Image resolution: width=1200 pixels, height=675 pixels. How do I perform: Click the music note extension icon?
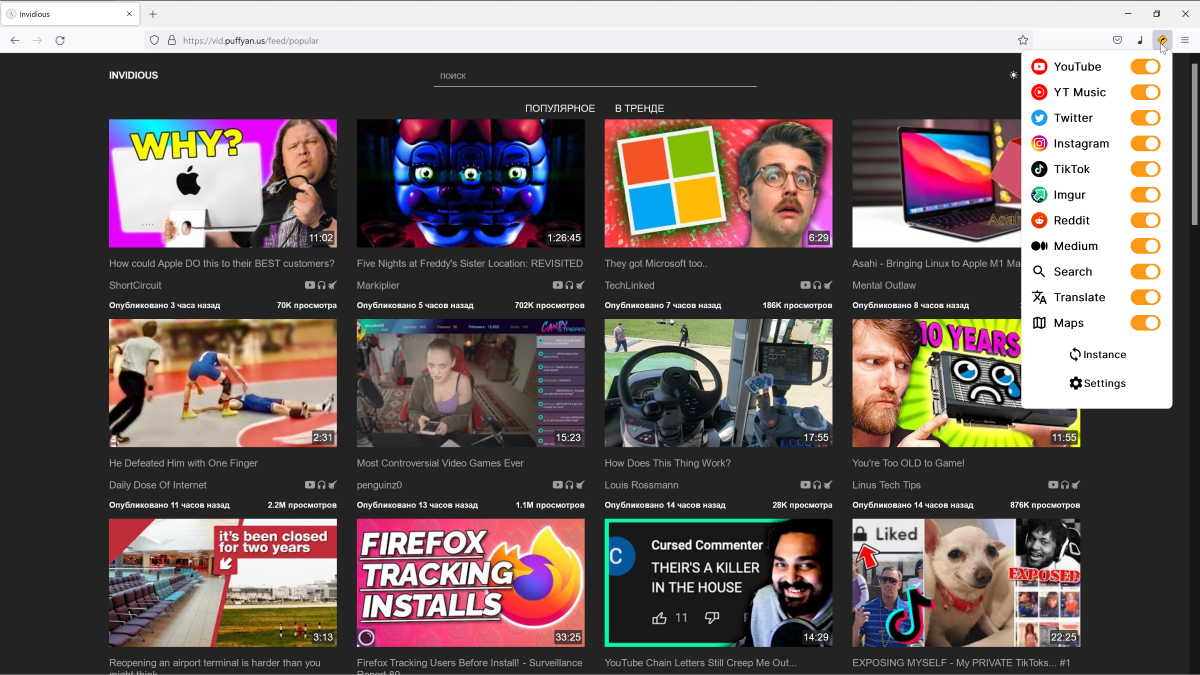pyautogui.click(x=1140, y=40)
